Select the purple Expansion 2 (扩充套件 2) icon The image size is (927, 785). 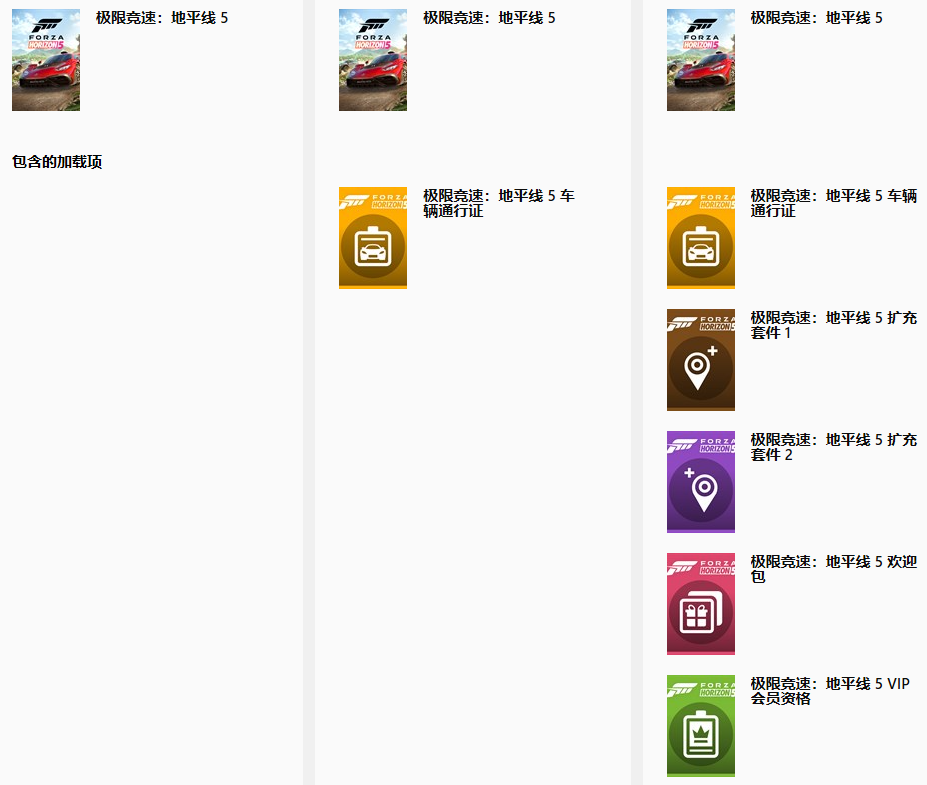click(x=701, y=482)
